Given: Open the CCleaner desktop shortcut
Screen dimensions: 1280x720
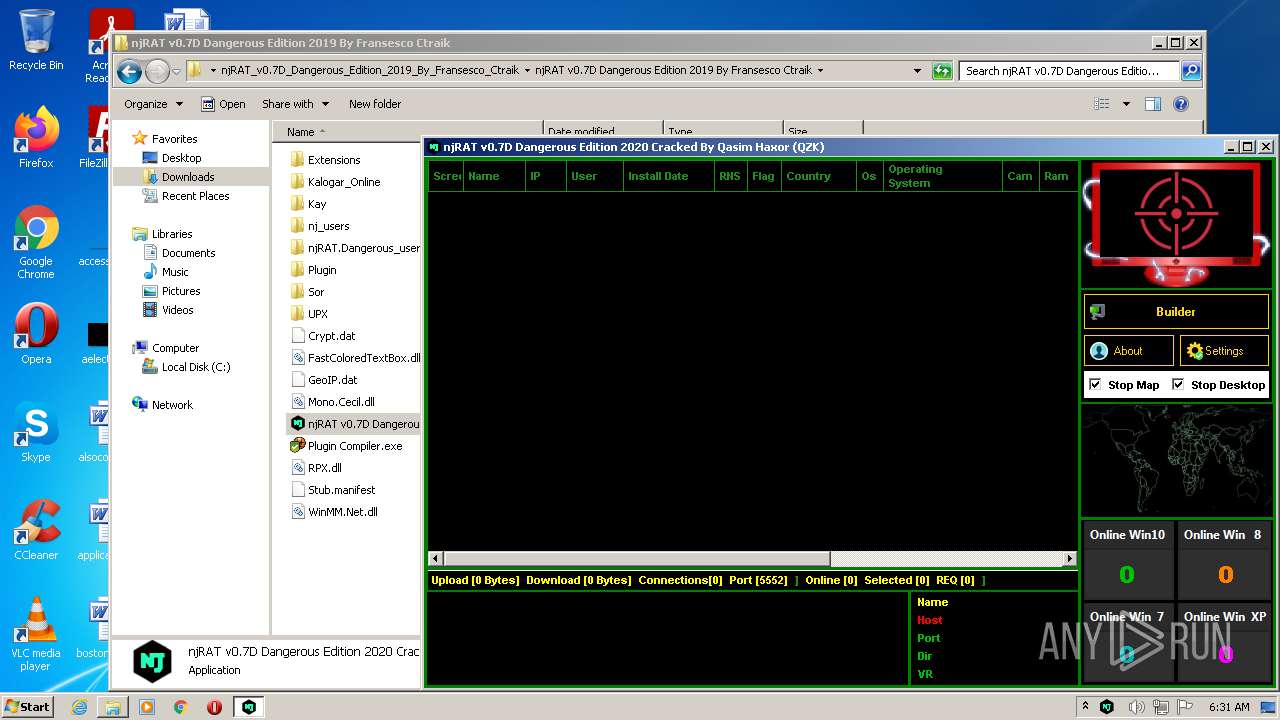Looking at the screenshot, I should [36, 530].
